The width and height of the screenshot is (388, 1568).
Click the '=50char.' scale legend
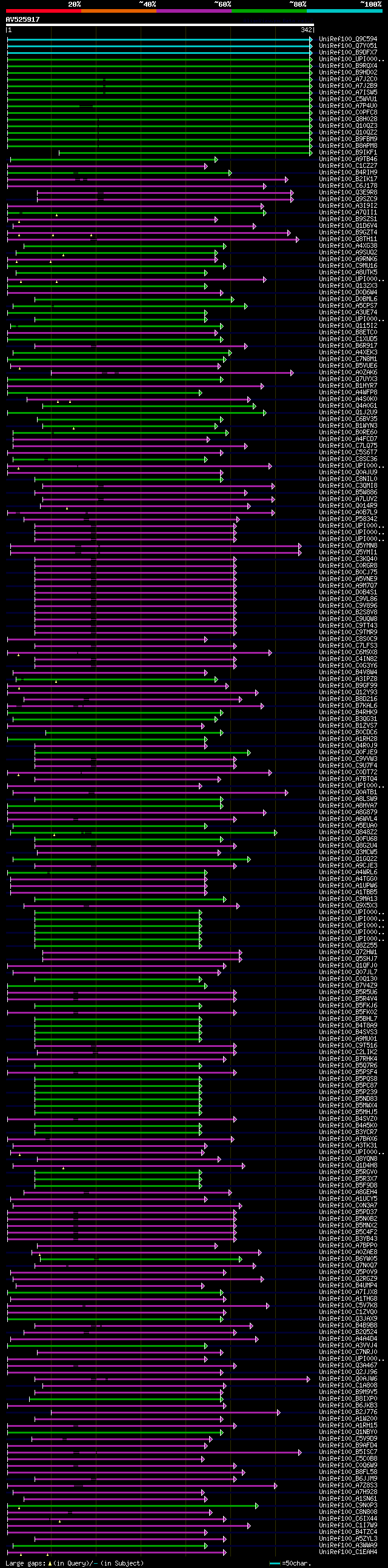(289, 1564)
